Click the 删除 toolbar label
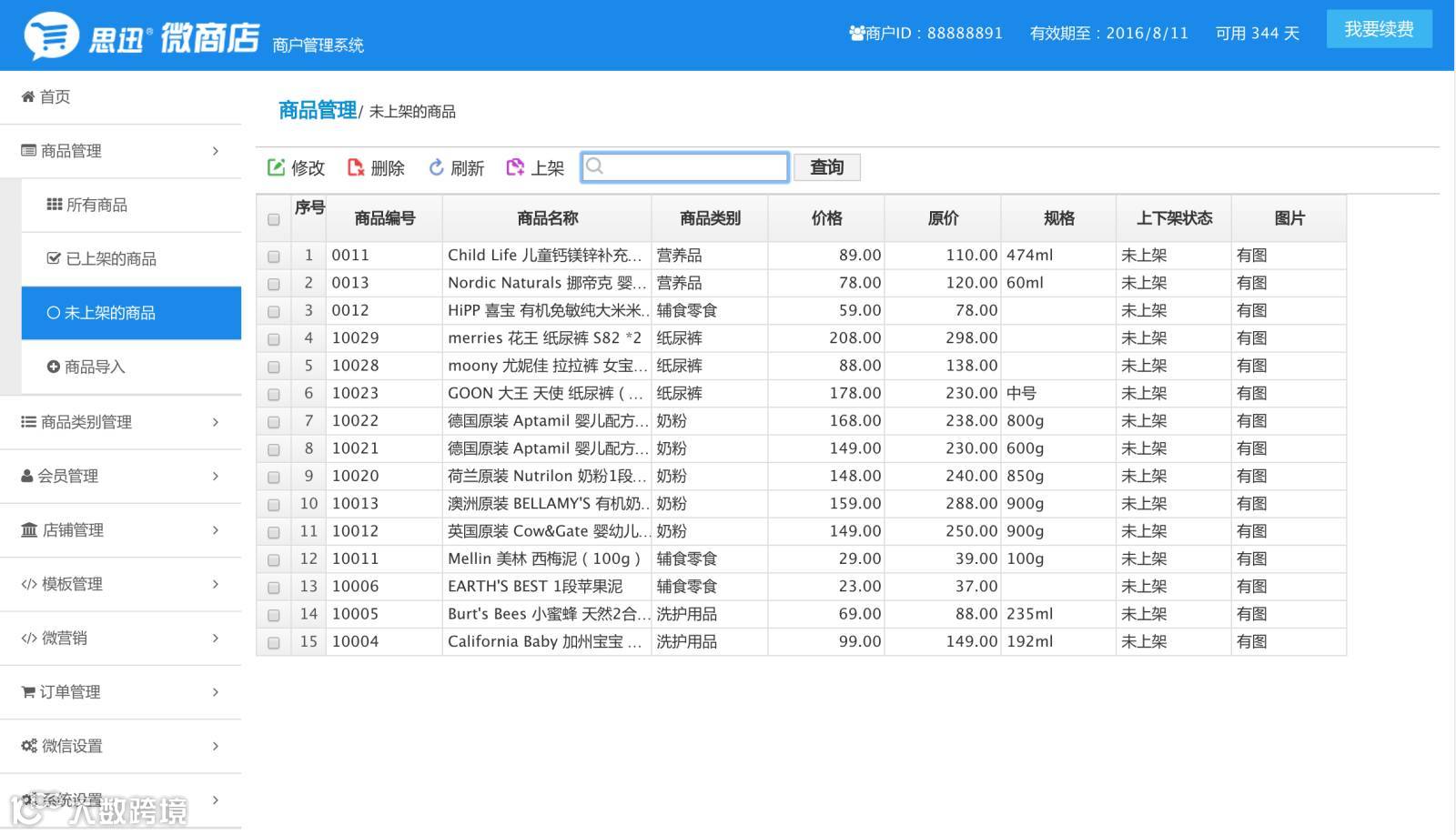 [388, 168]
